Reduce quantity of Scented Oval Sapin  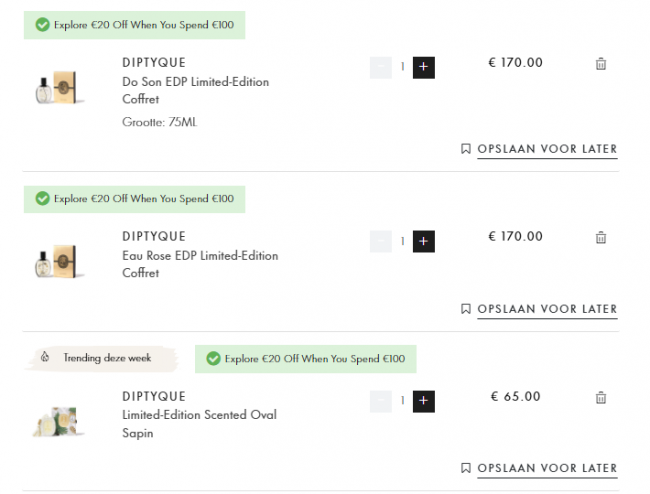pos(381,401)
